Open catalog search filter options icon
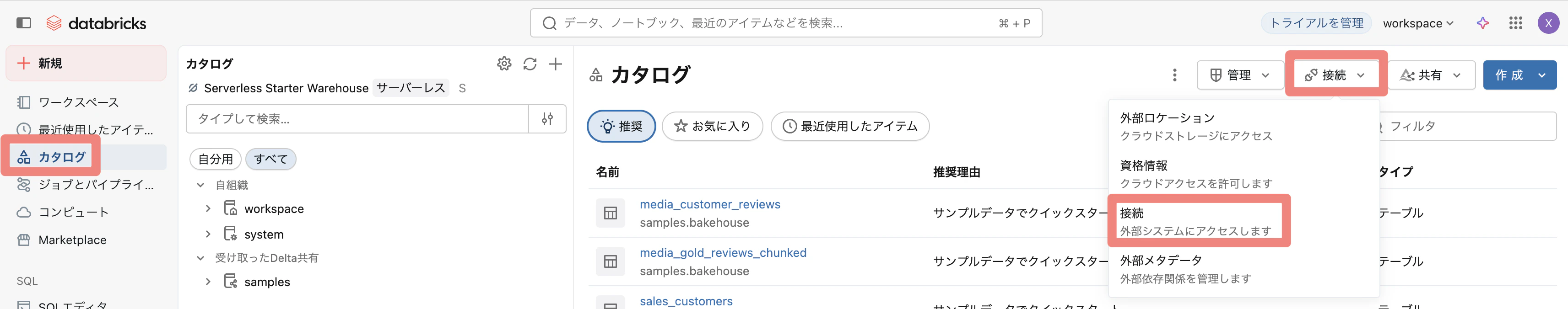The image size is (1568, 309). click(547, 118)
